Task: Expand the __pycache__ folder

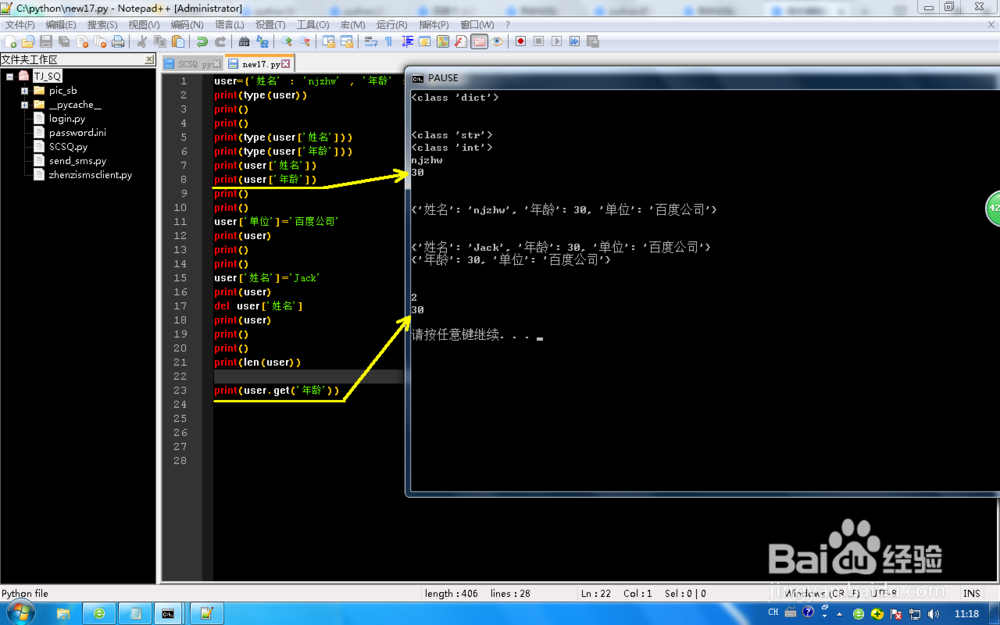Action: [x=24, y=104]
